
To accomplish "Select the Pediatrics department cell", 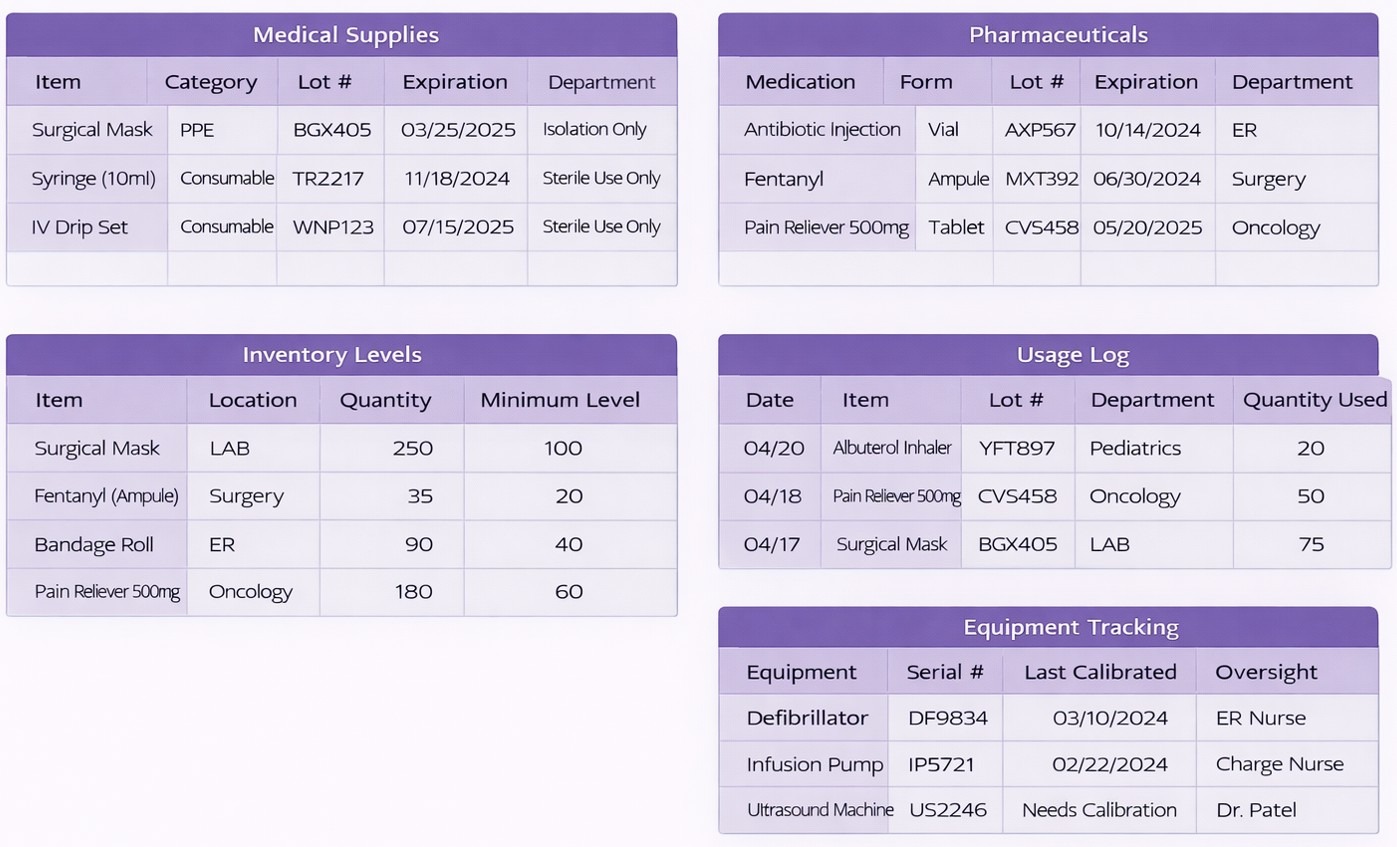I will [1135, 448].
